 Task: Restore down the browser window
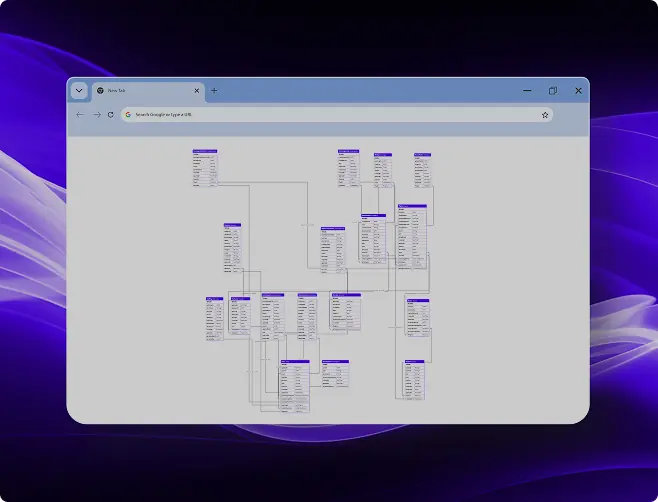[x=553, y=91]
